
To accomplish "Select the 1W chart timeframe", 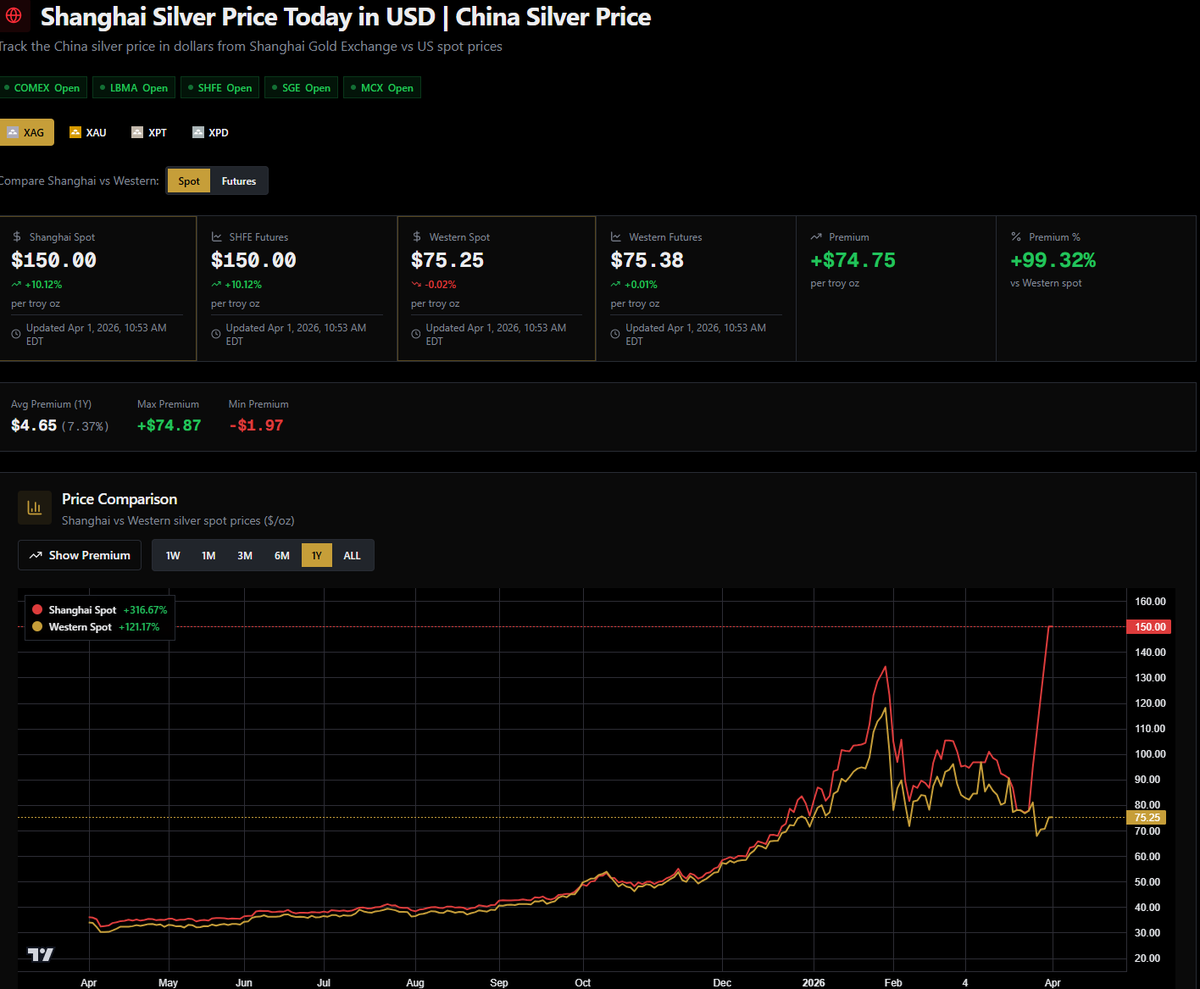I will pos(172,554).
